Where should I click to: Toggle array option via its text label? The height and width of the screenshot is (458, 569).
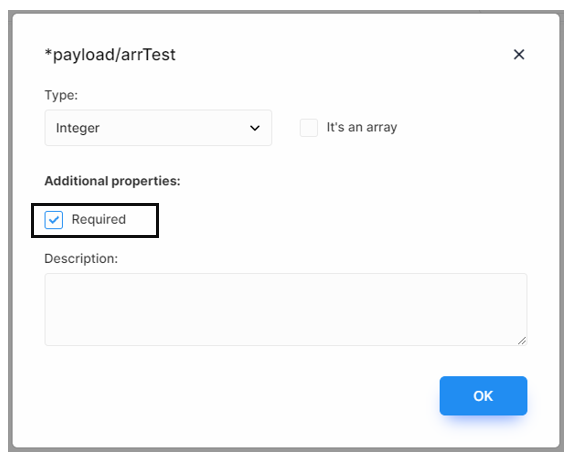[362, 127]
